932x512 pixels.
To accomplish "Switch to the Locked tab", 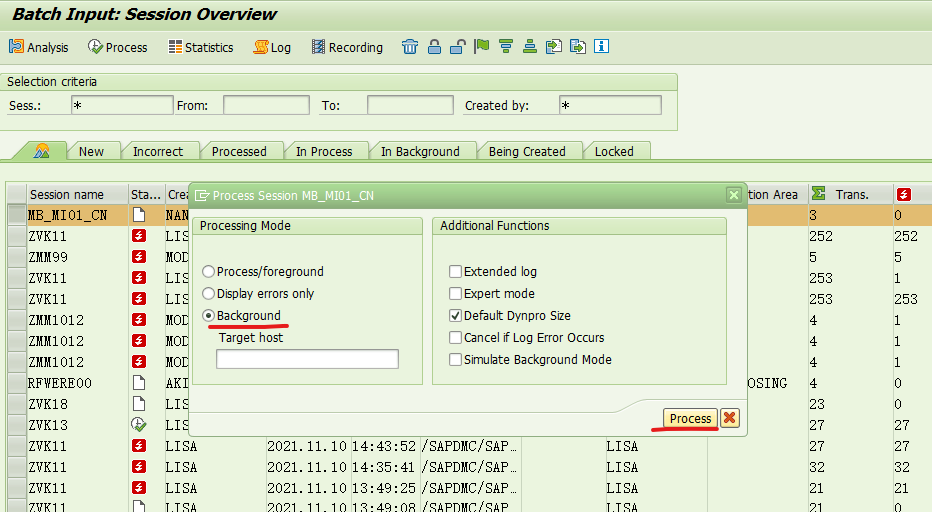I will point(614,151).
